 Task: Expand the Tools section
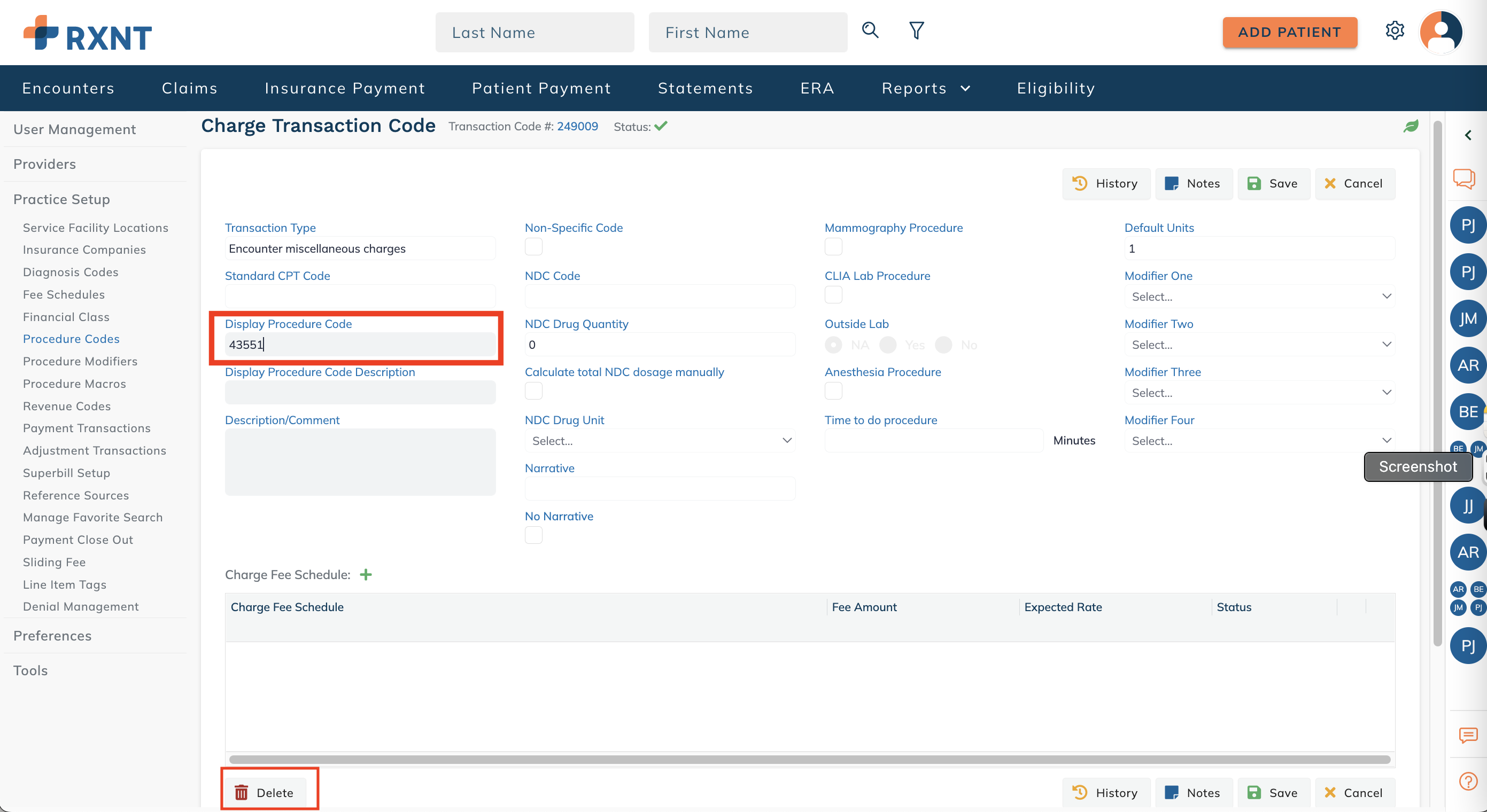click(30, 670)
